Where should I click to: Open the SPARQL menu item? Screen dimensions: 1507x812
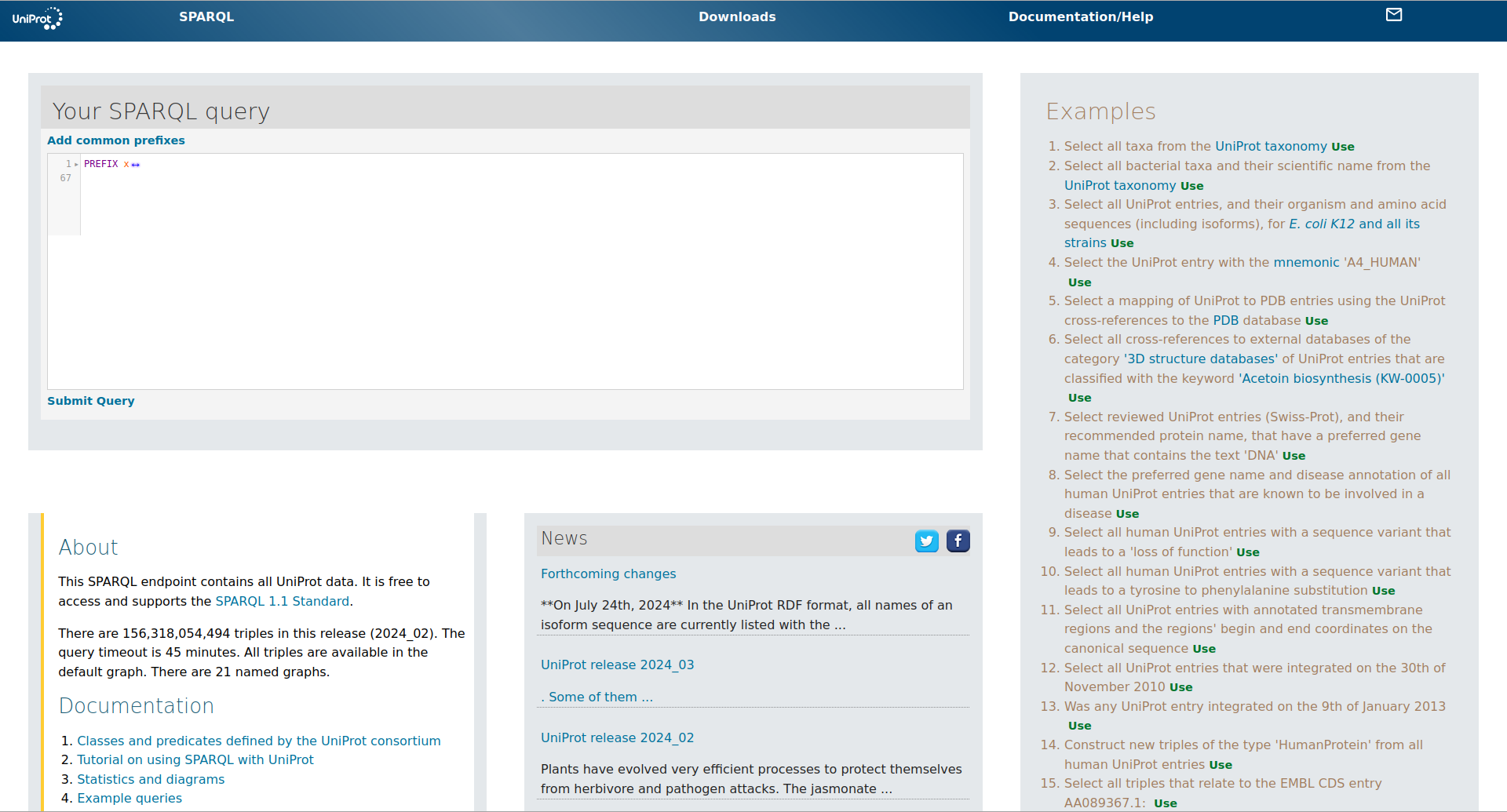(x=206, y=16)
